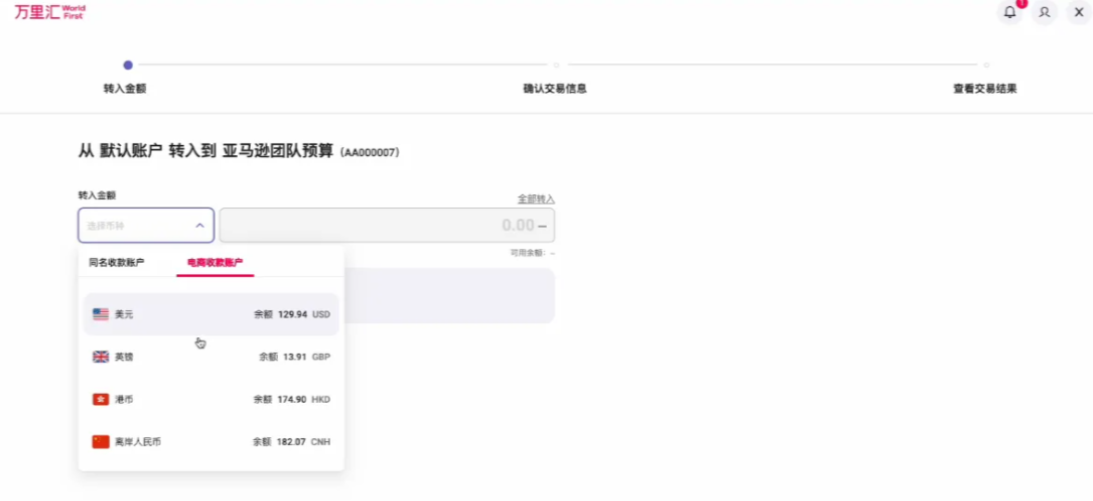The height and width of the screenshot is (501, 1093).
Task: Click the transfer amount input field
Action: tap(386, 226)
